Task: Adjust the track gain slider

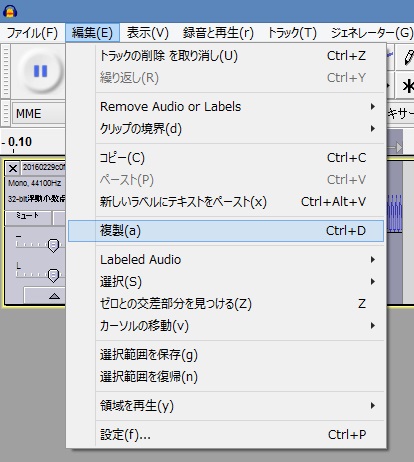Action: point(53,245)
